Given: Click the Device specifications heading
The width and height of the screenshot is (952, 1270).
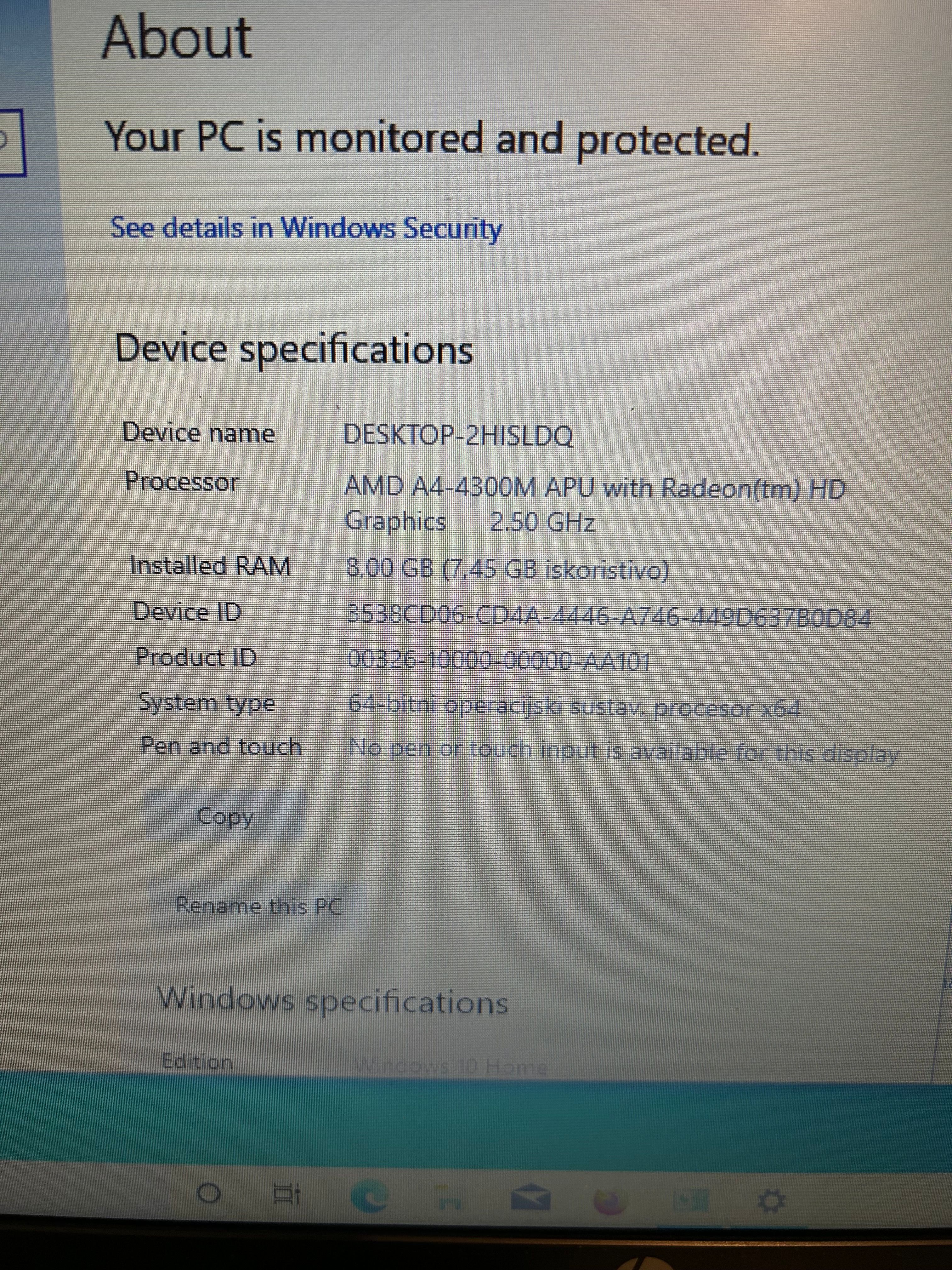Looking at the screenshot, I should click(x=294, y=349).
